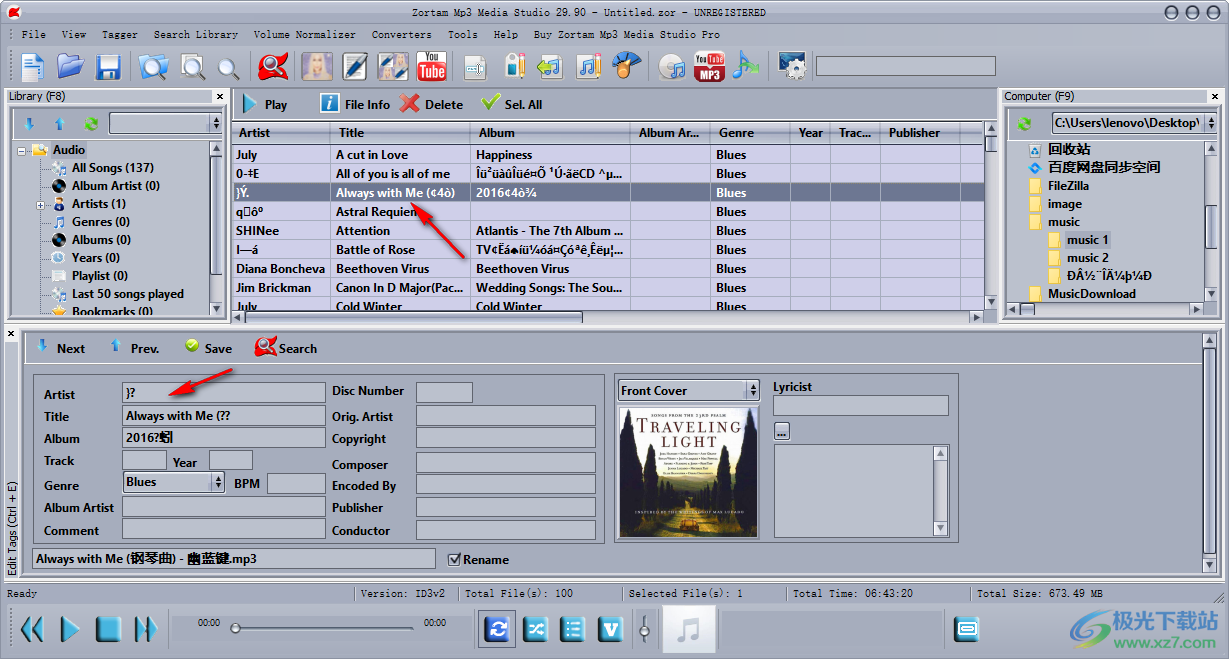The width and height of the screenshot is (1229, 659).
Task: Open the Buy Zortam Mp3 Media Studio Pro menu
Action: coord(627,34)
